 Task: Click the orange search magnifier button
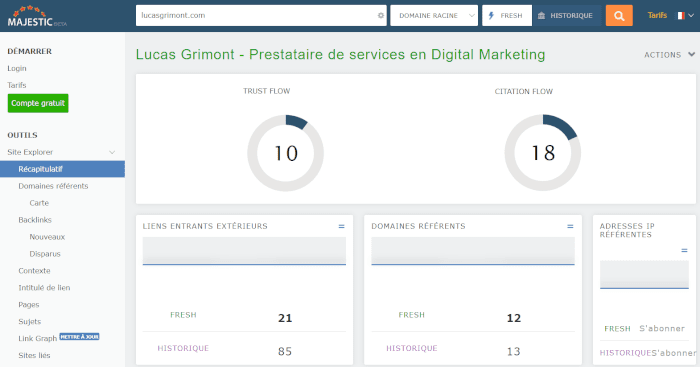[x=619, y=16]
